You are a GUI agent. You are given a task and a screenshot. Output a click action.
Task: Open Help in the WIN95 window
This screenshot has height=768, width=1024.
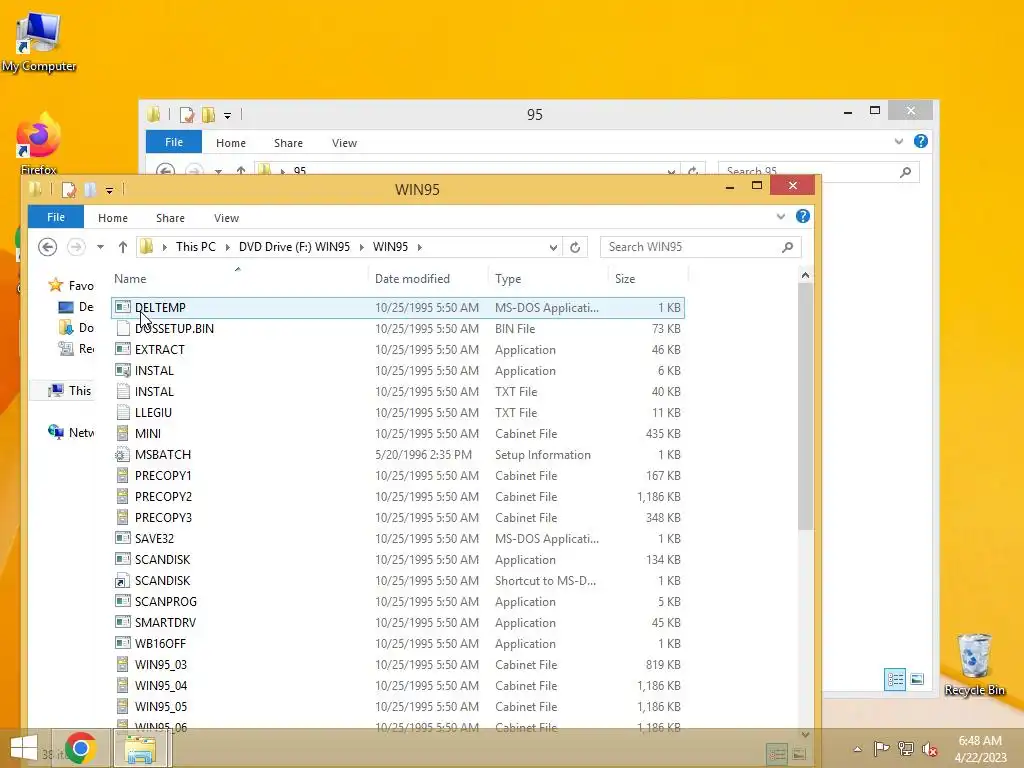pos(803,216)
